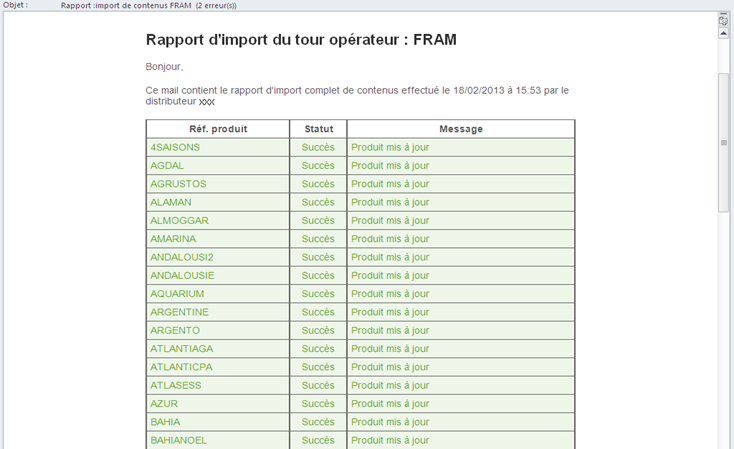The image size is (734, 449).
Task: Click the report title mentioning FRAM
Action: click(301, 40)
